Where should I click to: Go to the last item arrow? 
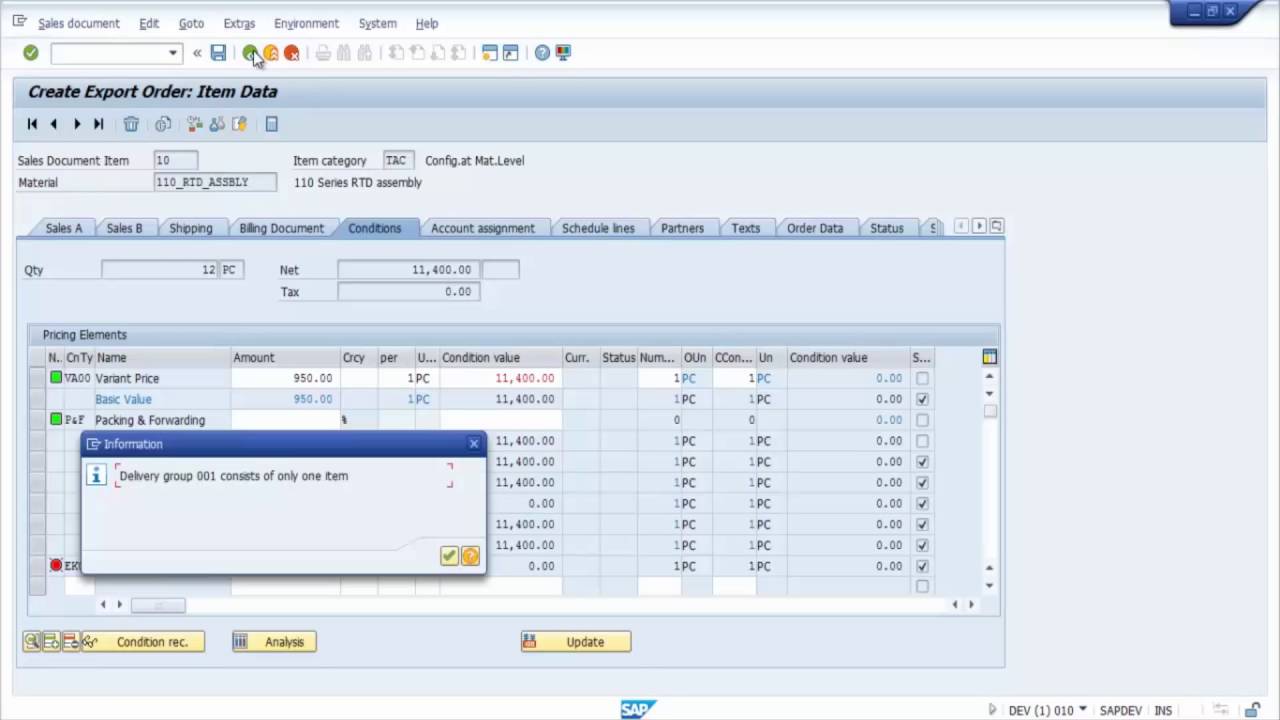pyautogui.click(x=98, y=124)
